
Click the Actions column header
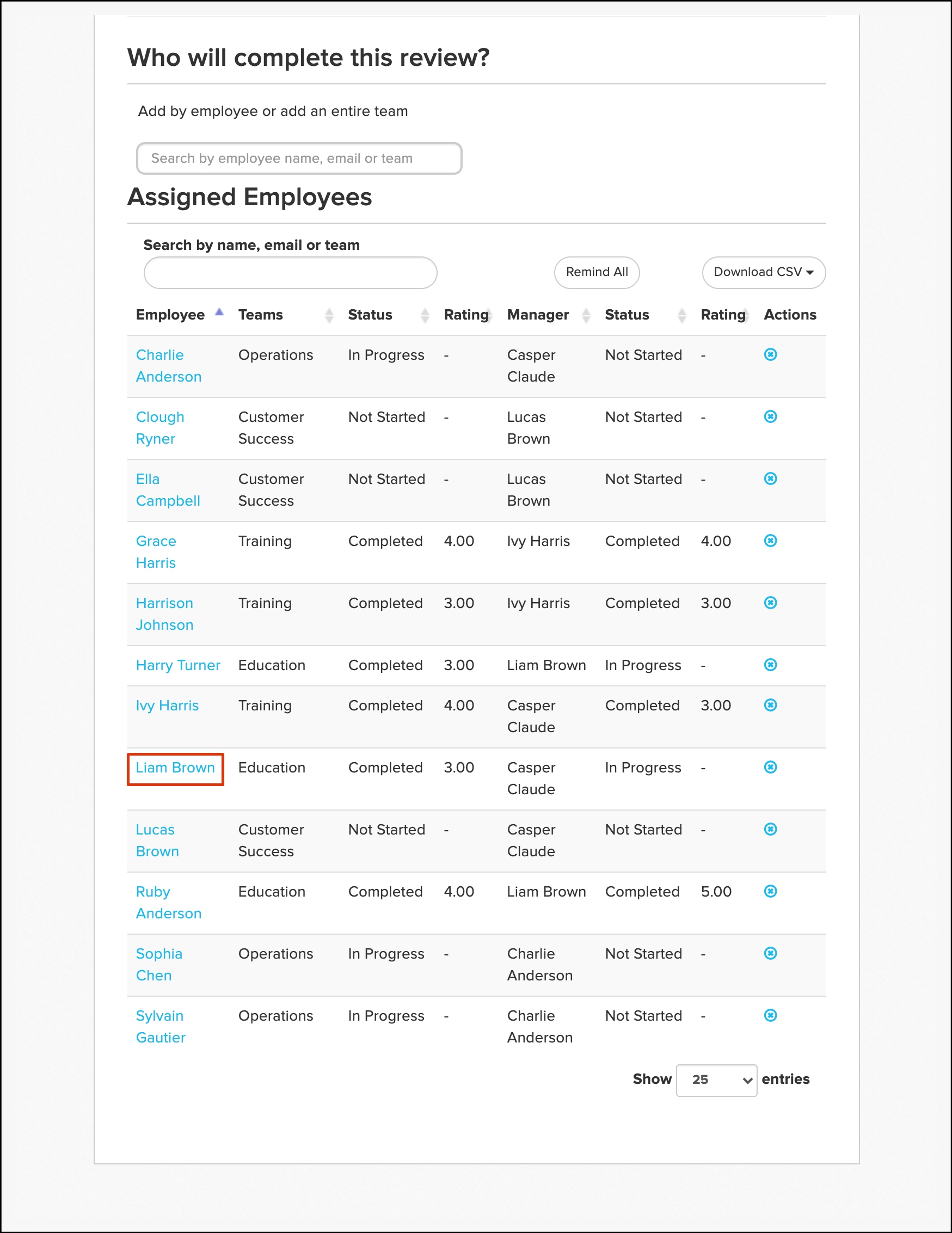click(x=790, y=315)
